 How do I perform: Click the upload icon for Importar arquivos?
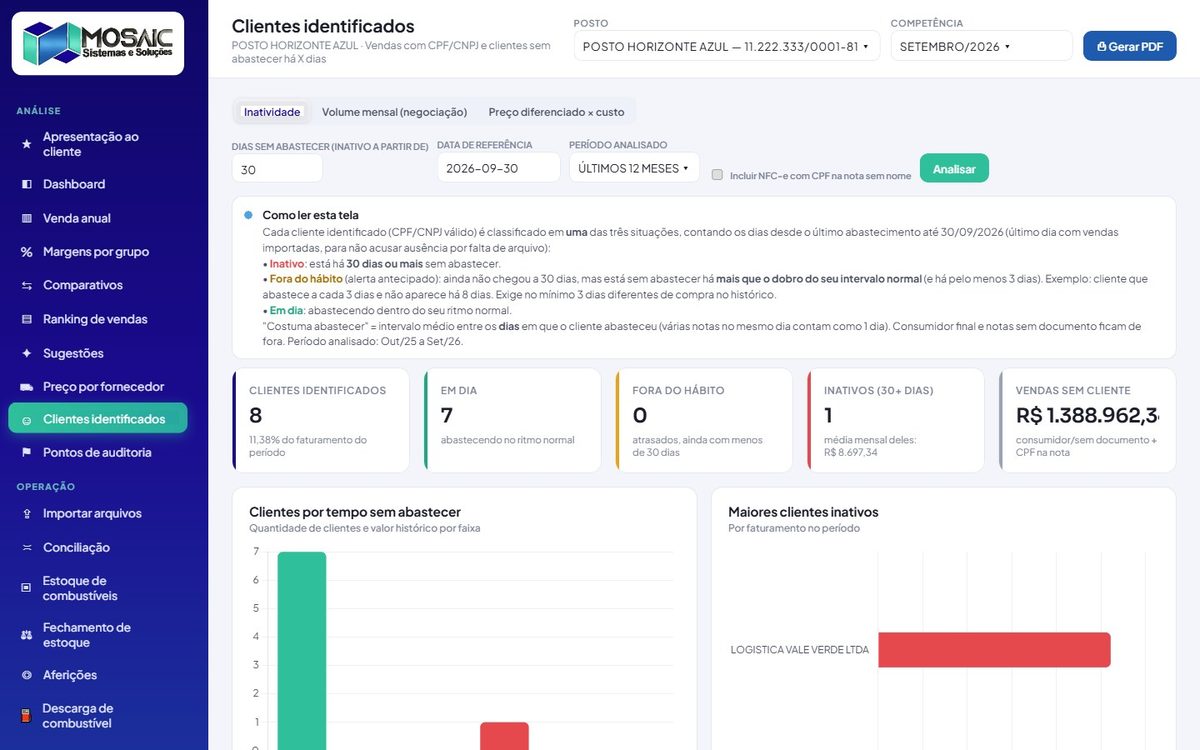pyautogui.click(x=27, y=514)
